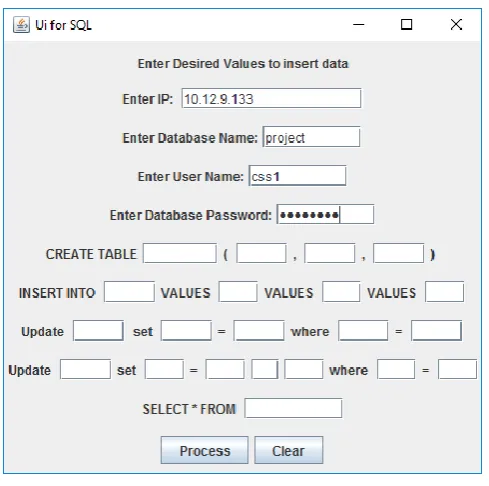The width and height of the screenshot is (489, 486).
Task: Focus the first Update row table field
Action: 98,331
